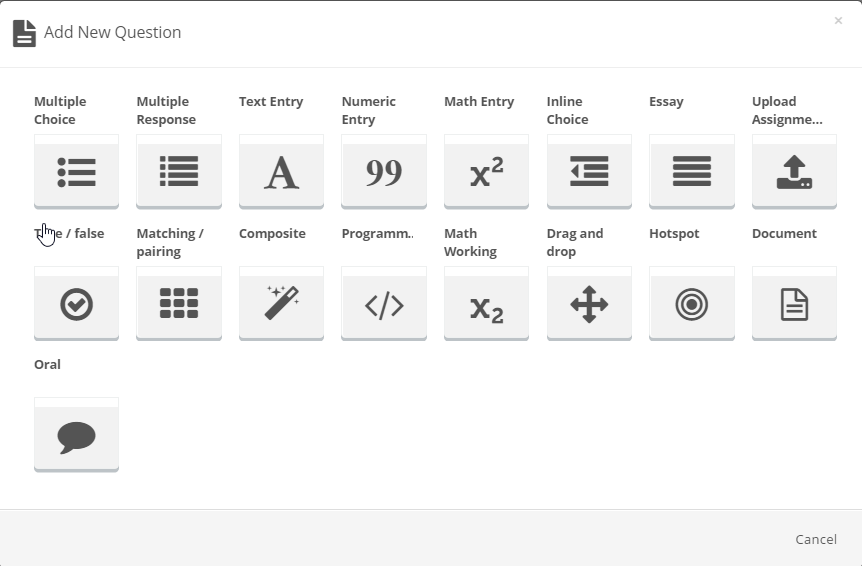Choose the Multiple Response list icon
Screen dimensions: 862x566
[x=179, y=172]
